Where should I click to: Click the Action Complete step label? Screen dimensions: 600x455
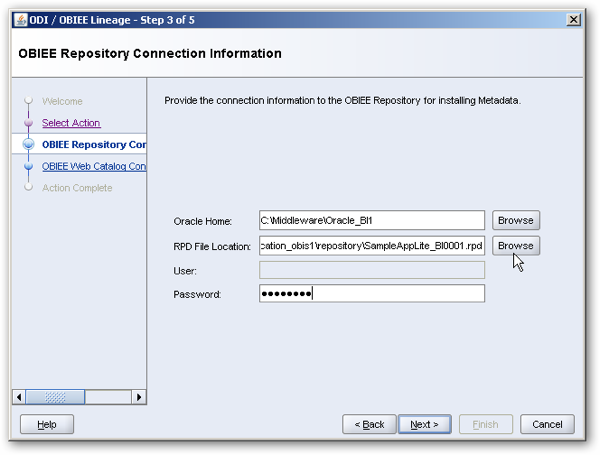[x=77, y=188]
